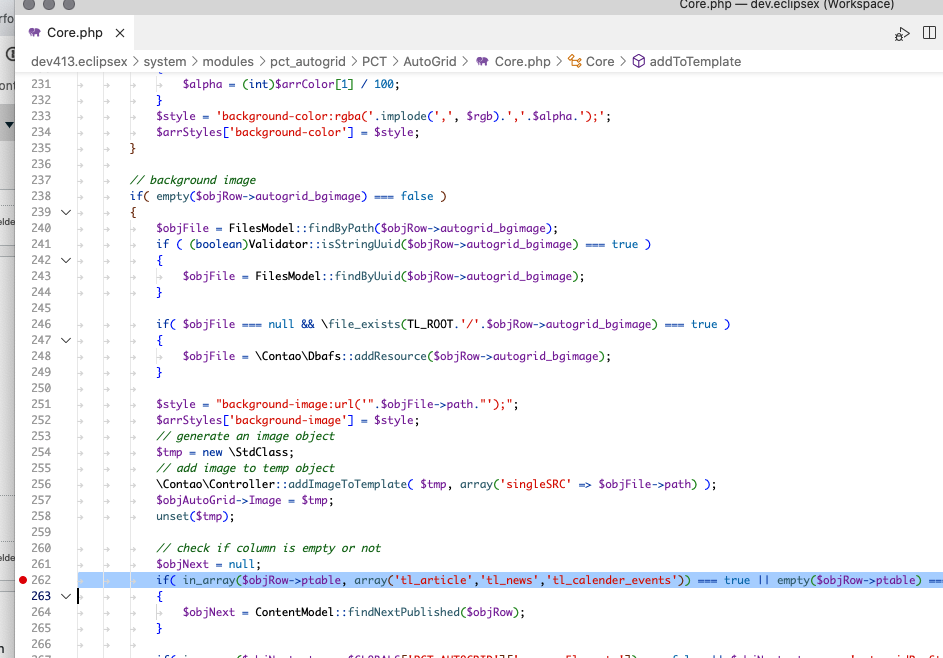Click the Run/Debug icon in editor toolbar
Viewport: 943px width, 658px height.
902,34
